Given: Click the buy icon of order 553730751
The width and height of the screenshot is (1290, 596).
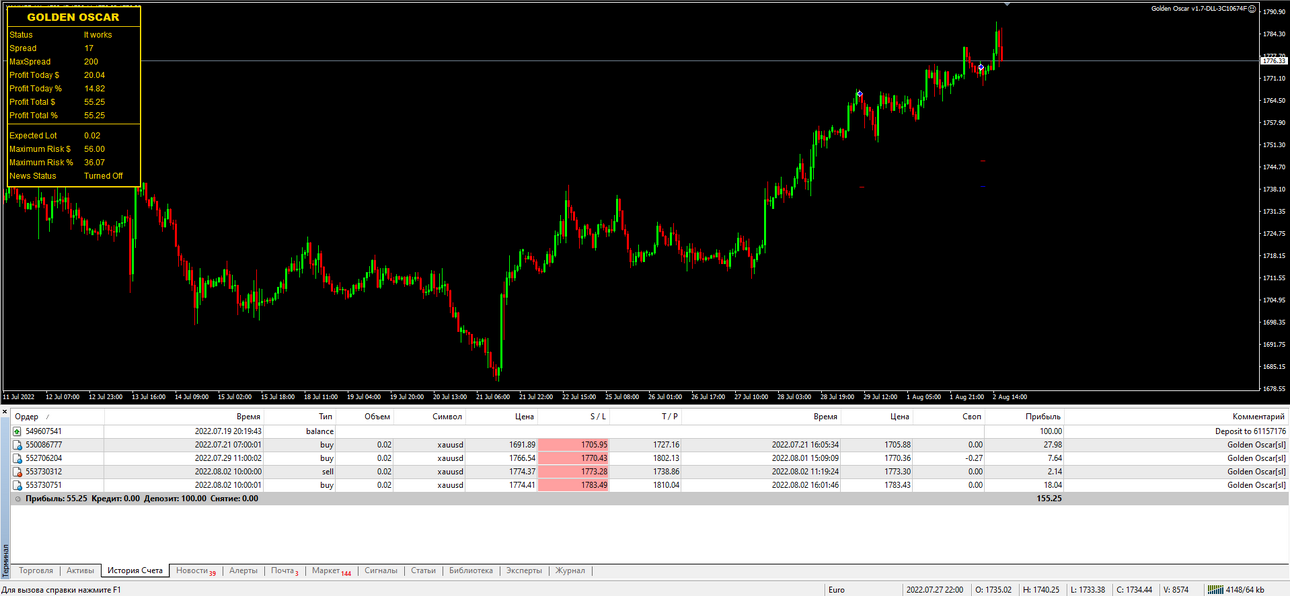Looking at the screenshot, I should [x=17, y=484].
